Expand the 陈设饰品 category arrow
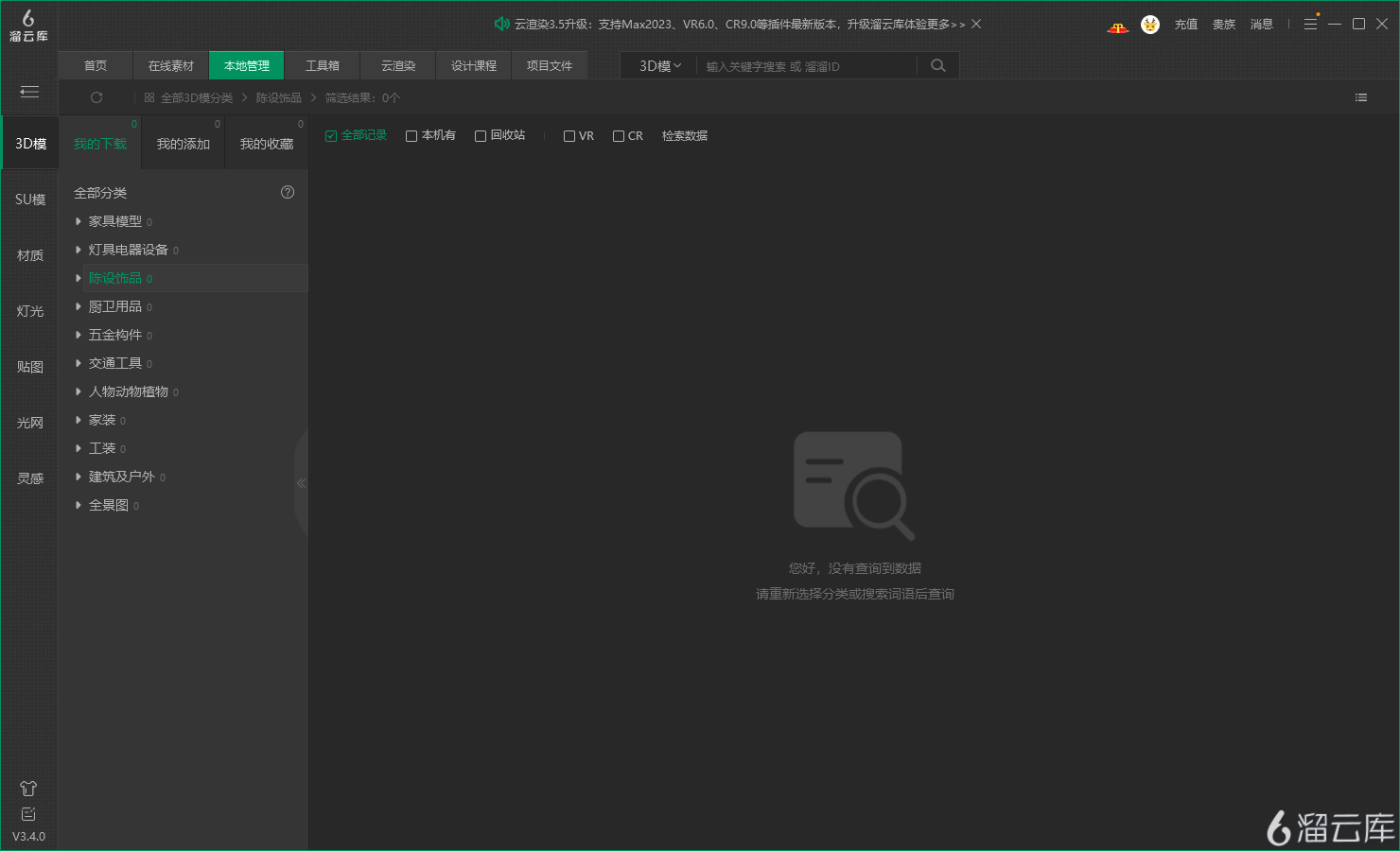The width and height of the screenshot is (1400, 851). click(x=79, y=278)
